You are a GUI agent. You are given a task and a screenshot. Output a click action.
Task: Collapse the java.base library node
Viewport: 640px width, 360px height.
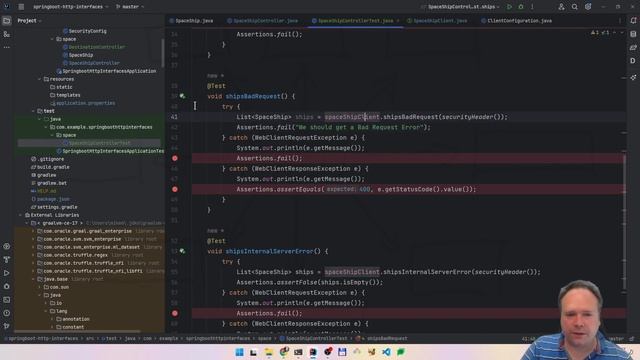[33, 279]
